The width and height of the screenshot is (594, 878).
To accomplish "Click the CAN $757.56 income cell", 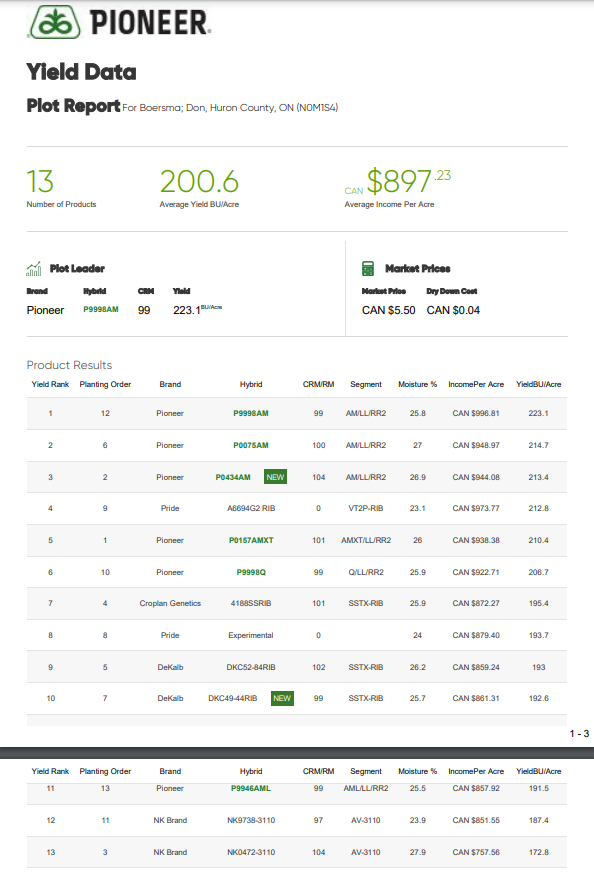I will click(x=476, y=852).
